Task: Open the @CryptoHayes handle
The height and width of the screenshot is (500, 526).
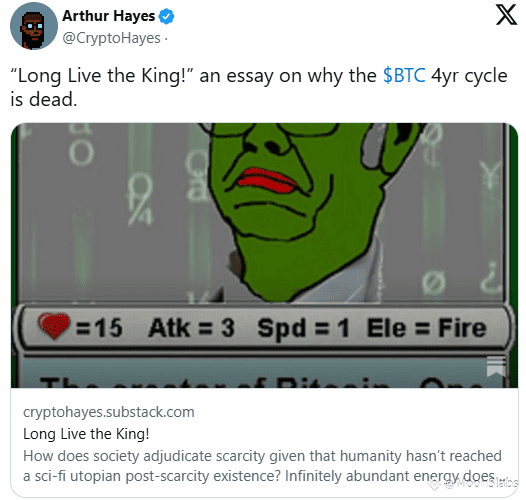Action: [111, 38]
